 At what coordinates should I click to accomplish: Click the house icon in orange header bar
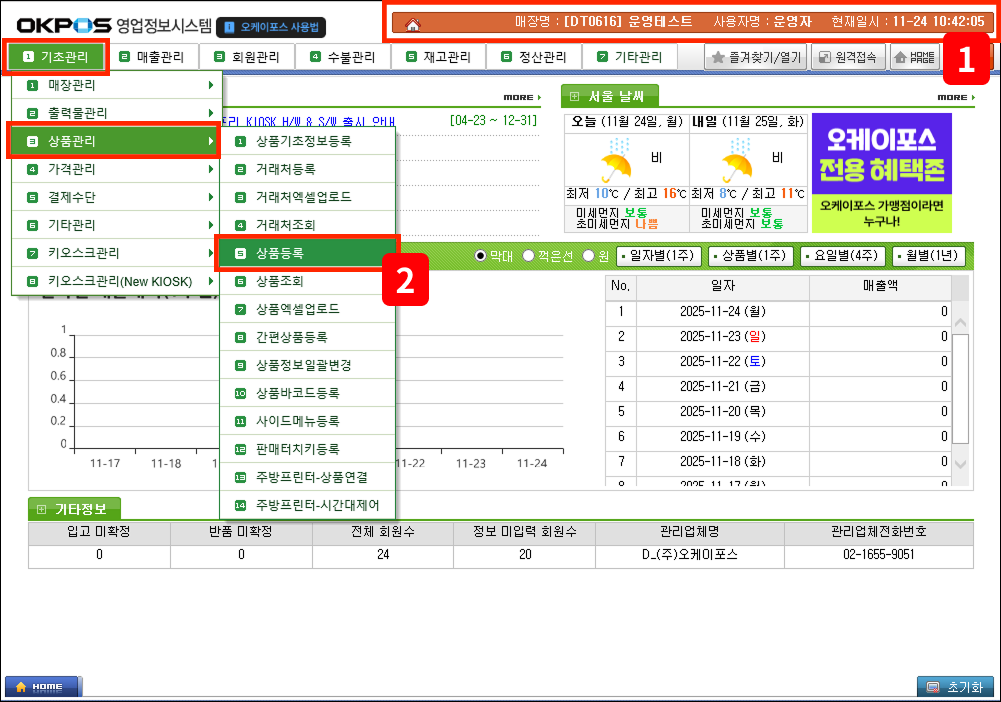(413, 23)
